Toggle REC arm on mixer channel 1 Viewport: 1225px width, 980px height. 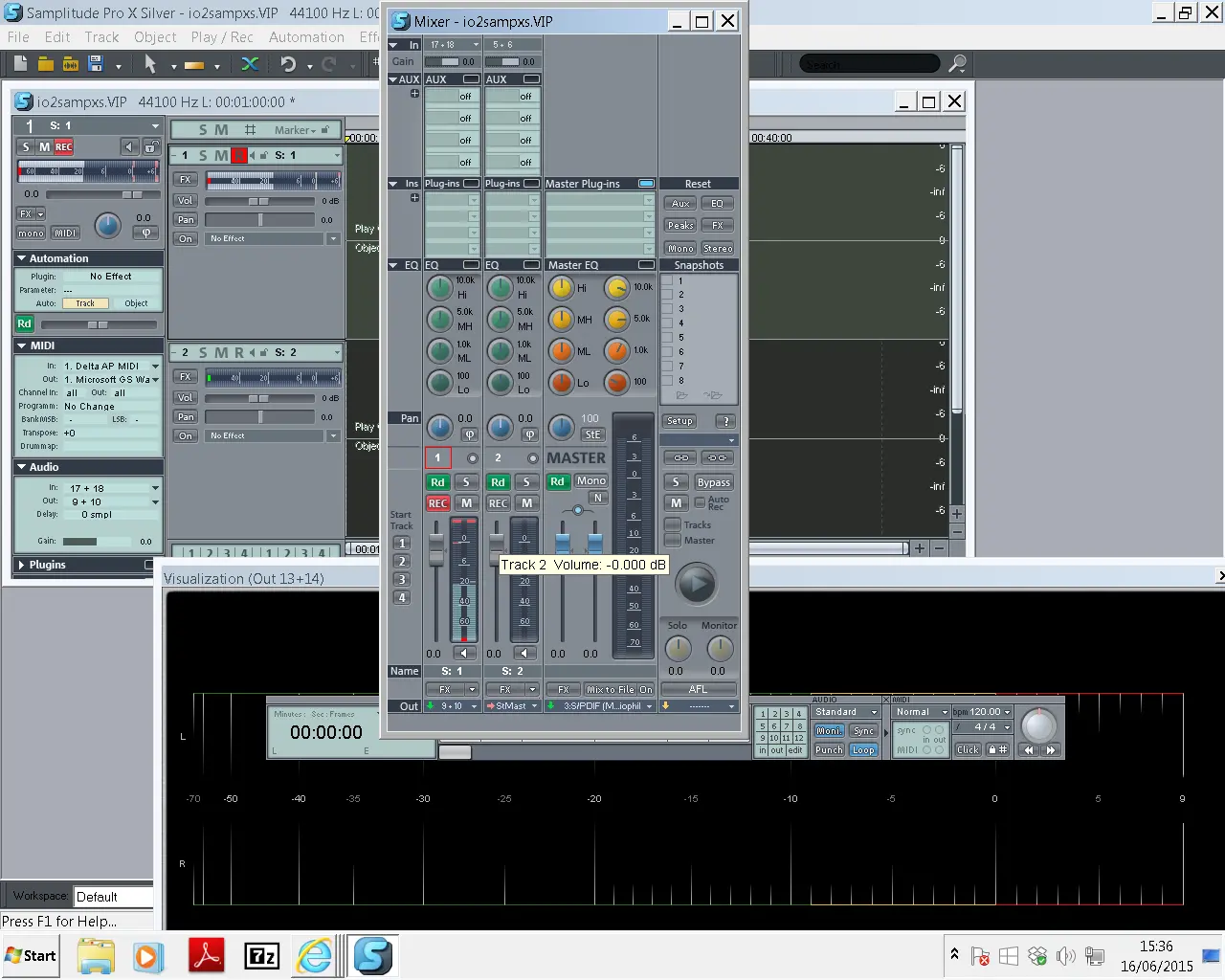click(437, 503)
